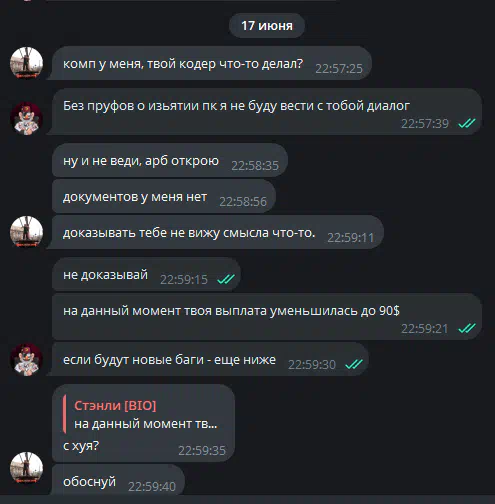Select message 'ну и не веди, арб открою'
495x504 pixels.
tap(170, 160)
